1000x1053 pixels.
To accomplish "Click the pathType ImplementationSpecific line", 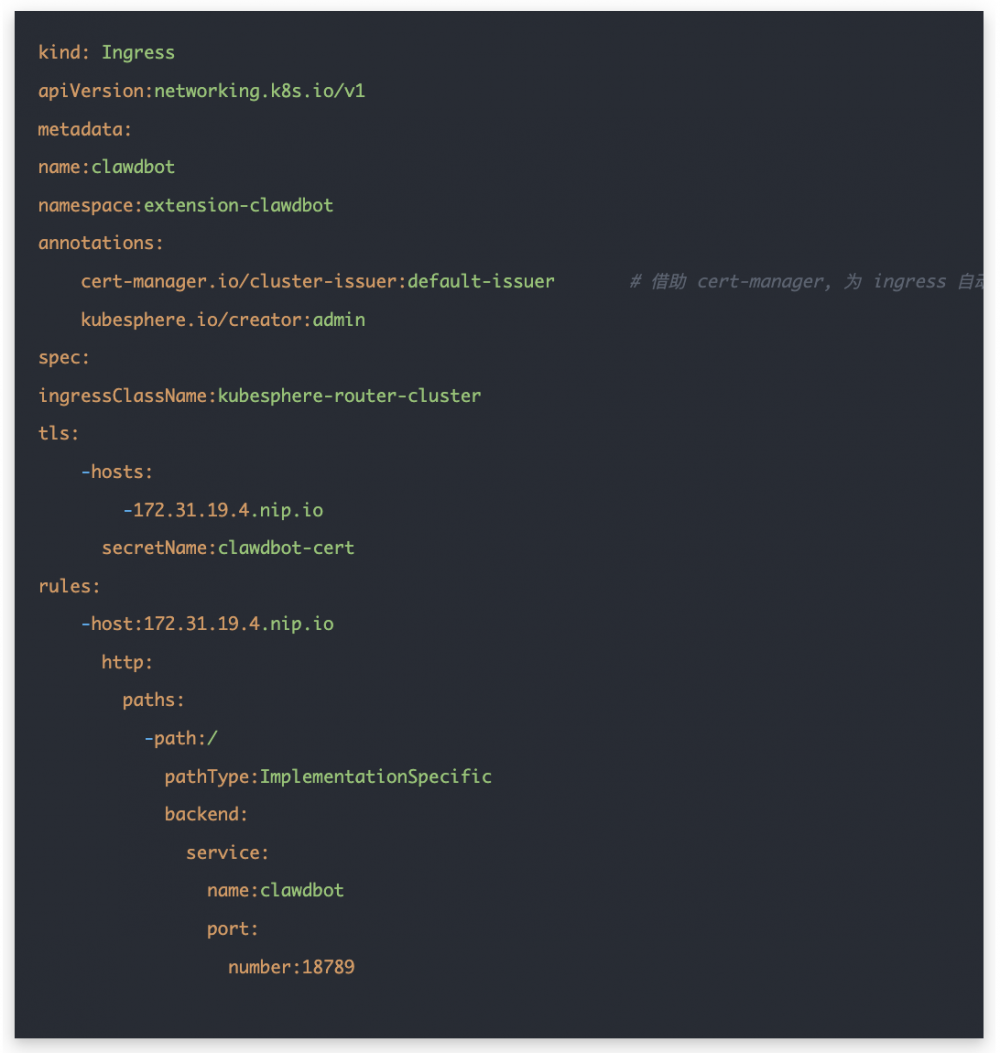I will click(328, 776).
